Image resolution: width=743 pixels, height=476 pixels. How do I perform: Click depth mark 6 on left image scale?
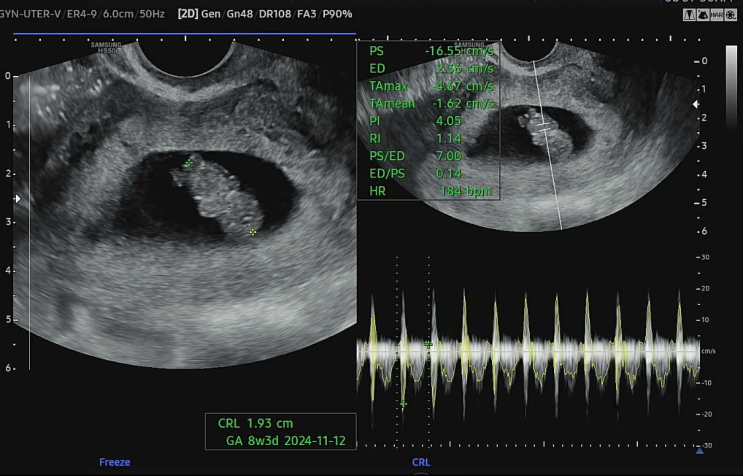(8, 368)
